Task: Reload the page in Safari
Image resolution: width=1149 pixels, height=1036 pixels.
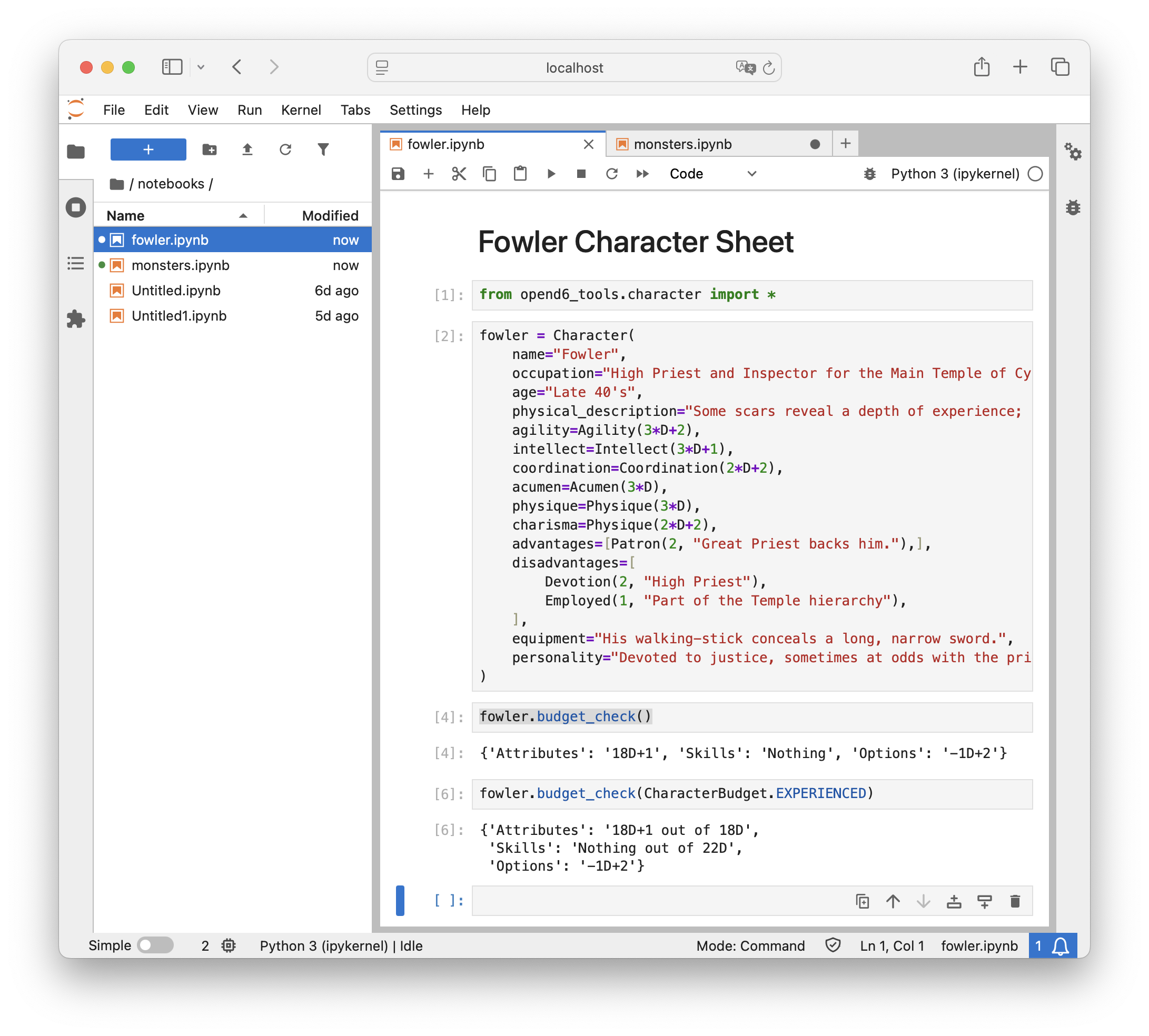Action: pos(768,67)
